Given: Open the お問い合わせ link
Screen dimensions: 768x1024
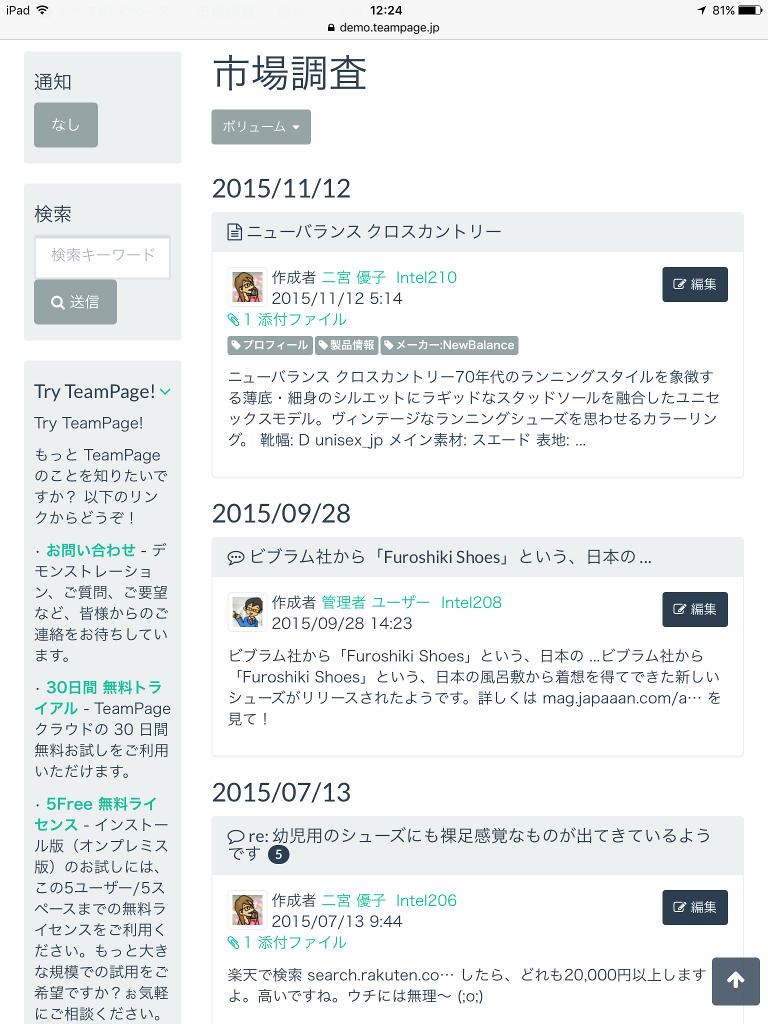Looking at the screenshot, I should [91, 550].
